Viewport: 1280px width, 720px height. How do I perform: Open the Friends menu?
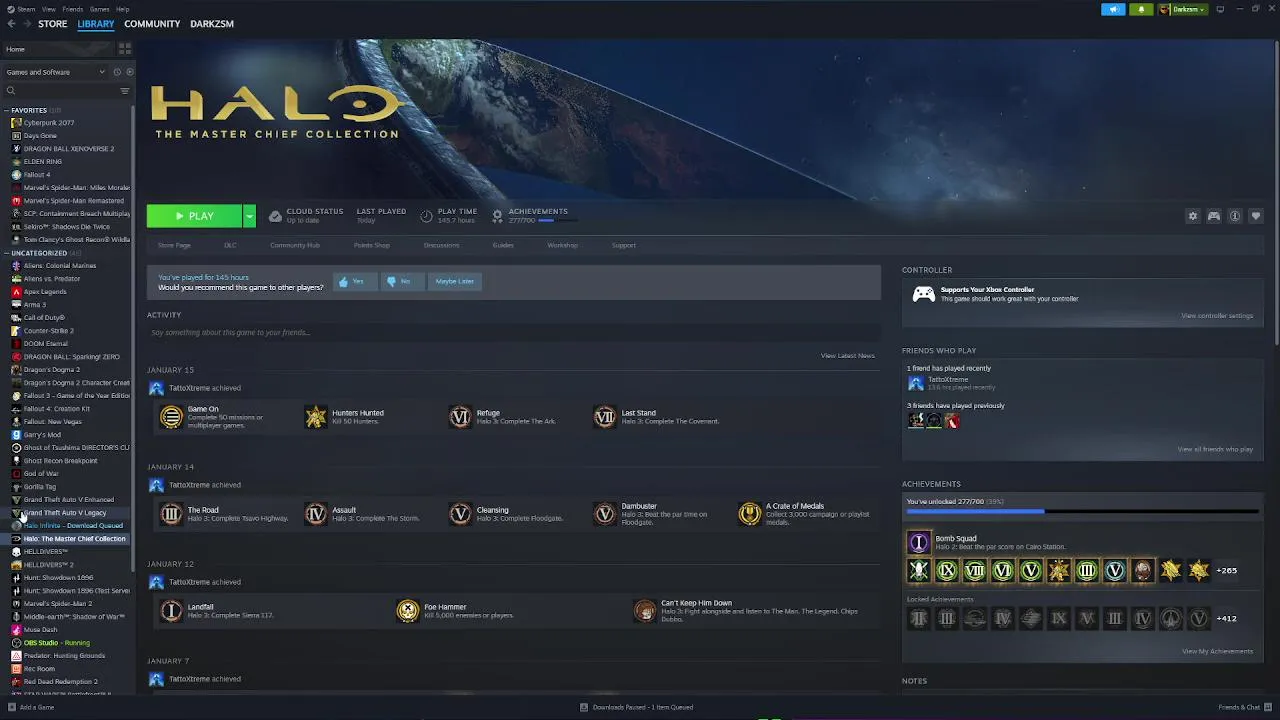point(73,9)
